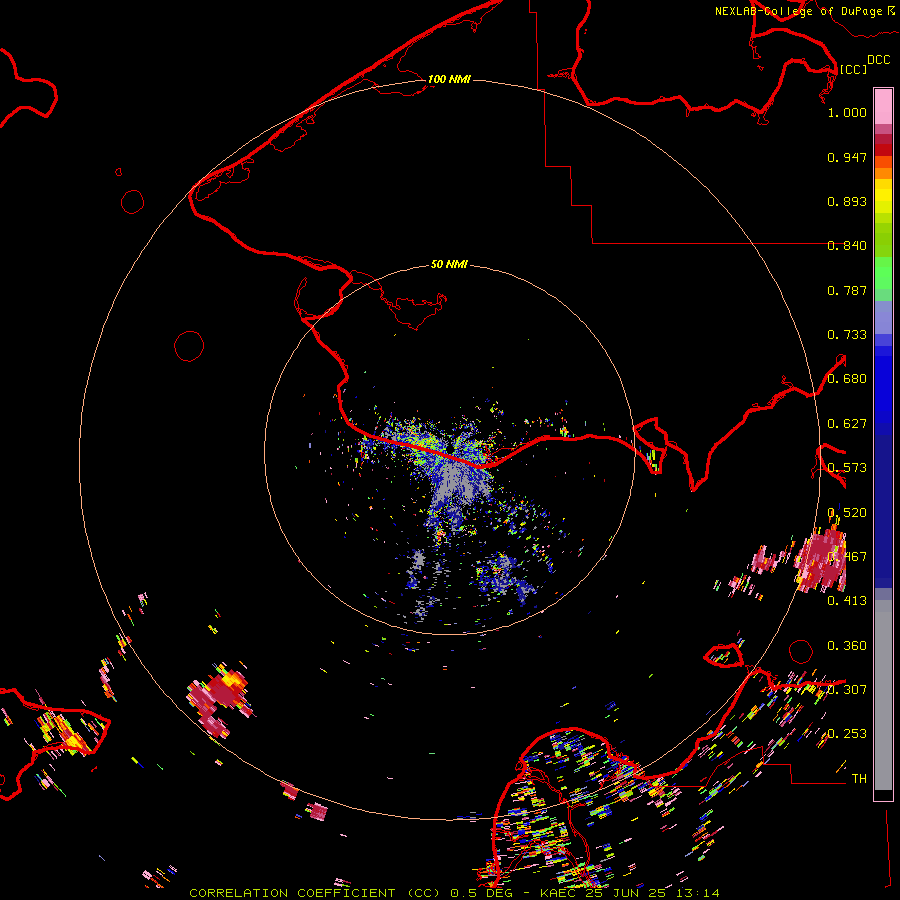The image size is (900, 900).
Task: Click the 0.680 scale value
Action: [847, 379]
